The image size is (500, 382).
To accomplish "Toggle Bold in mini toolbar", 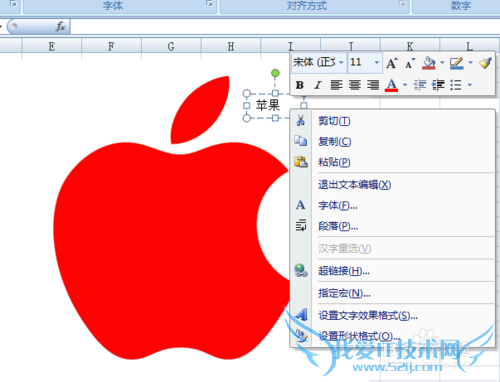I will (x=299, y=85).
